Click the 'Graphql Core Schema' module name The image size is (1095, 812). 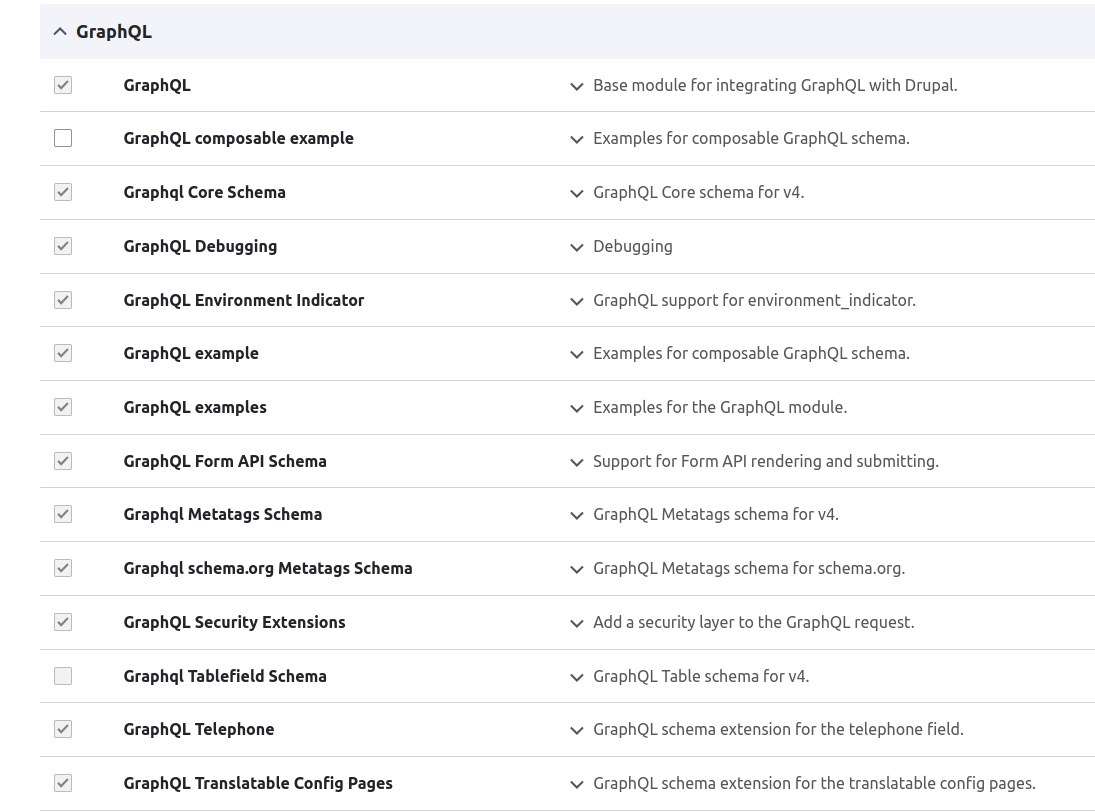click(205, 192)
